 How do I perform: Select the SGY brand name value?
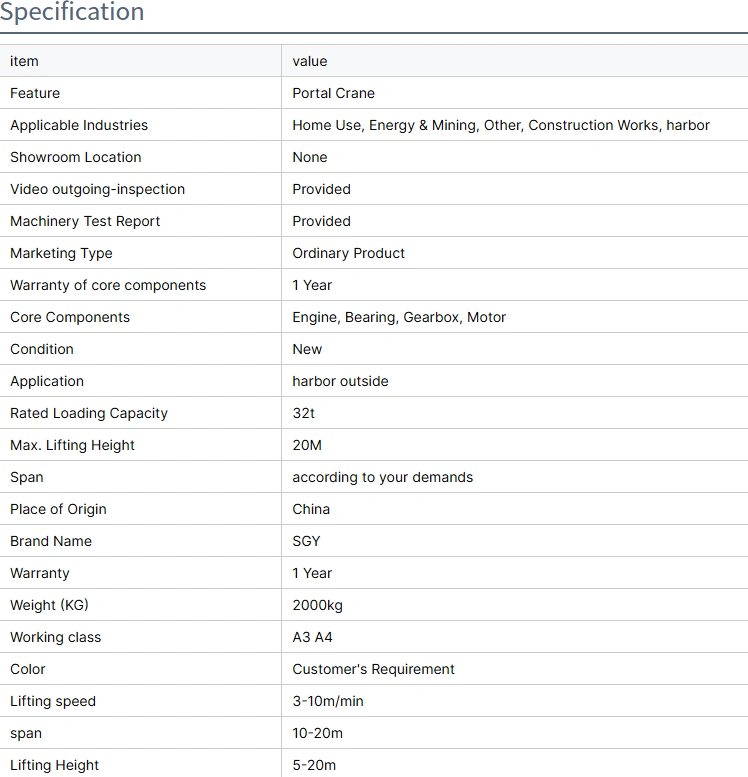pos(306,541)
